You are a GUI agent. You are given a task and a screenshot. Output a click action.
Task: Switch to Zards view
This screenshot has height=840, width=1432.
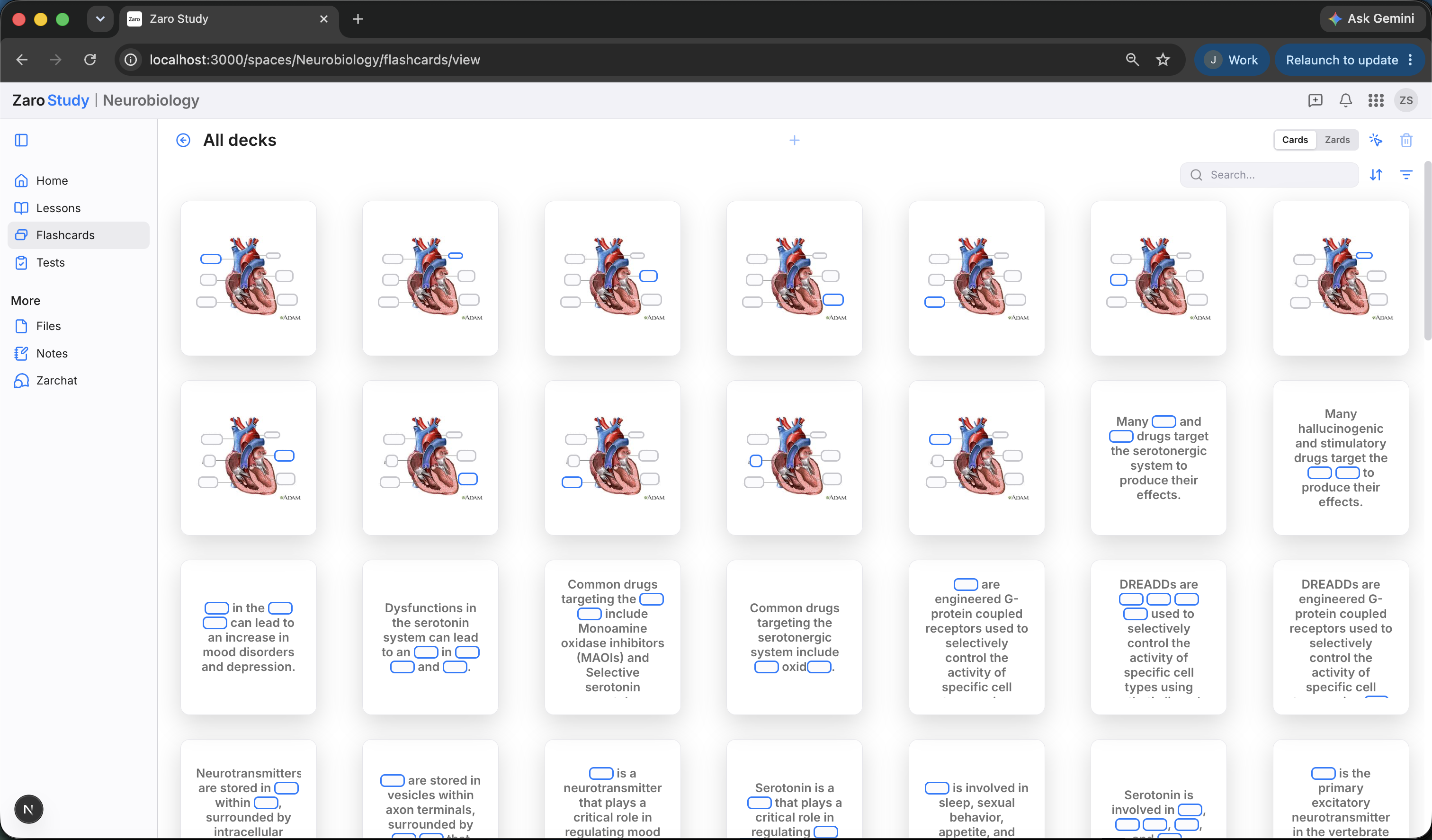(x=1337, y=140)
